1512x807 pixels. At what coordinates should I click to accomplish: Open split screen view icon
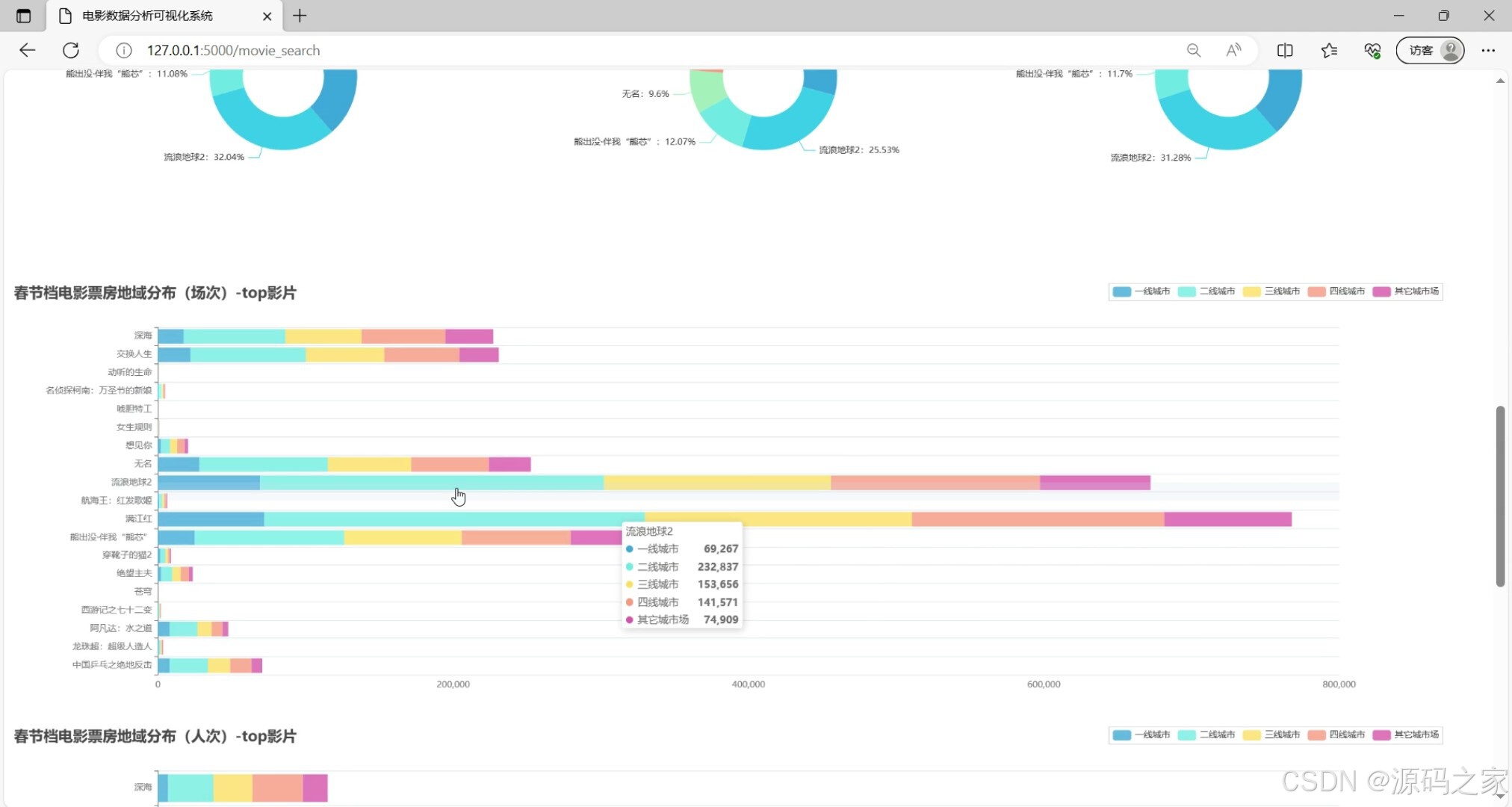point(1285,50)
